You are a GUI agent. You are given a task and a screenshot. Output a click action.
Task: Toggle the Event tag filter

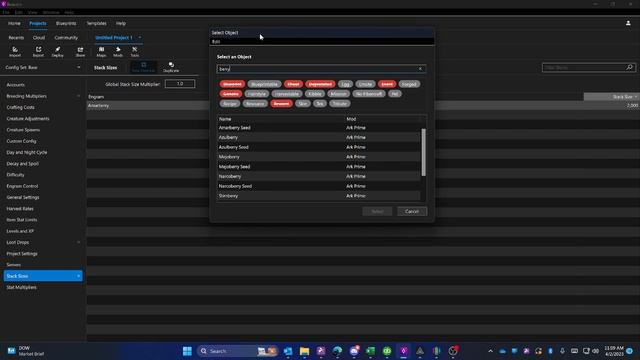pyautogui.click(x=387, y=84)
